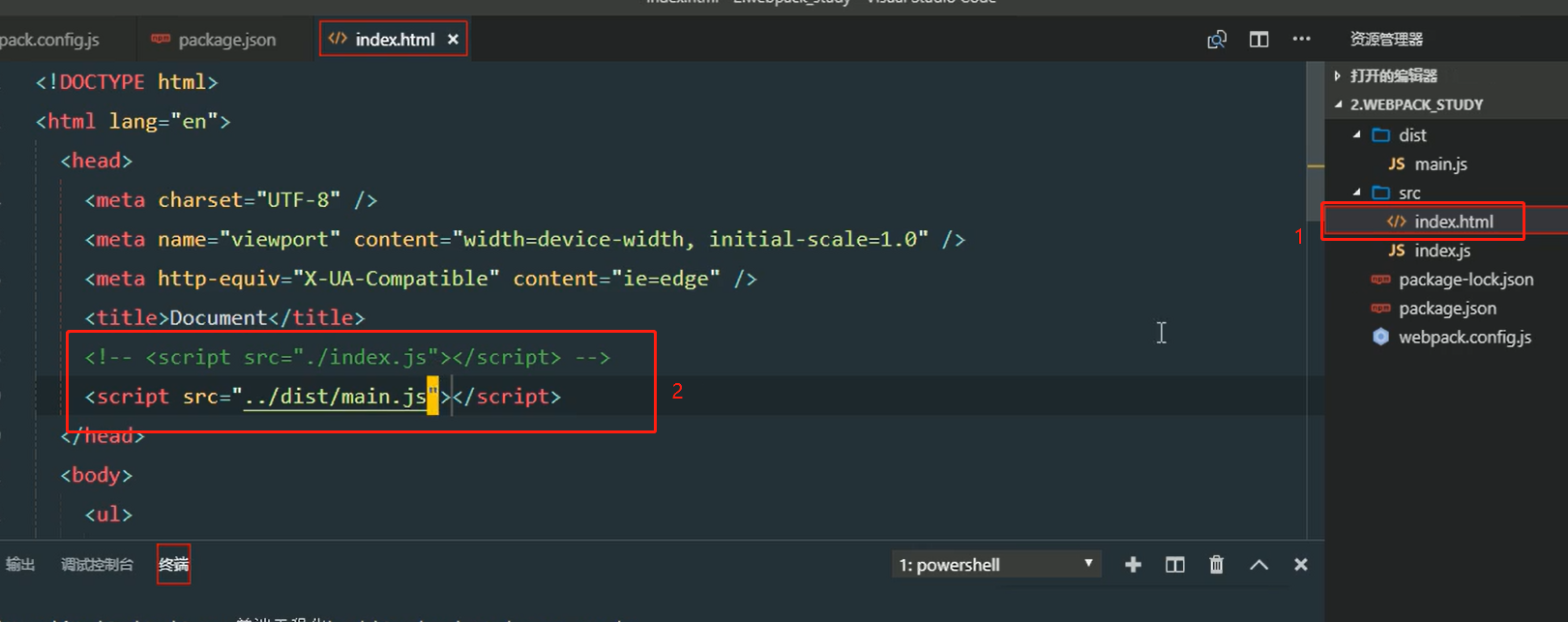Image resolution: width=1568 pixels, height=622 pixels.
Task: Click the DOCTYPE html line
Action: (127, 82)
